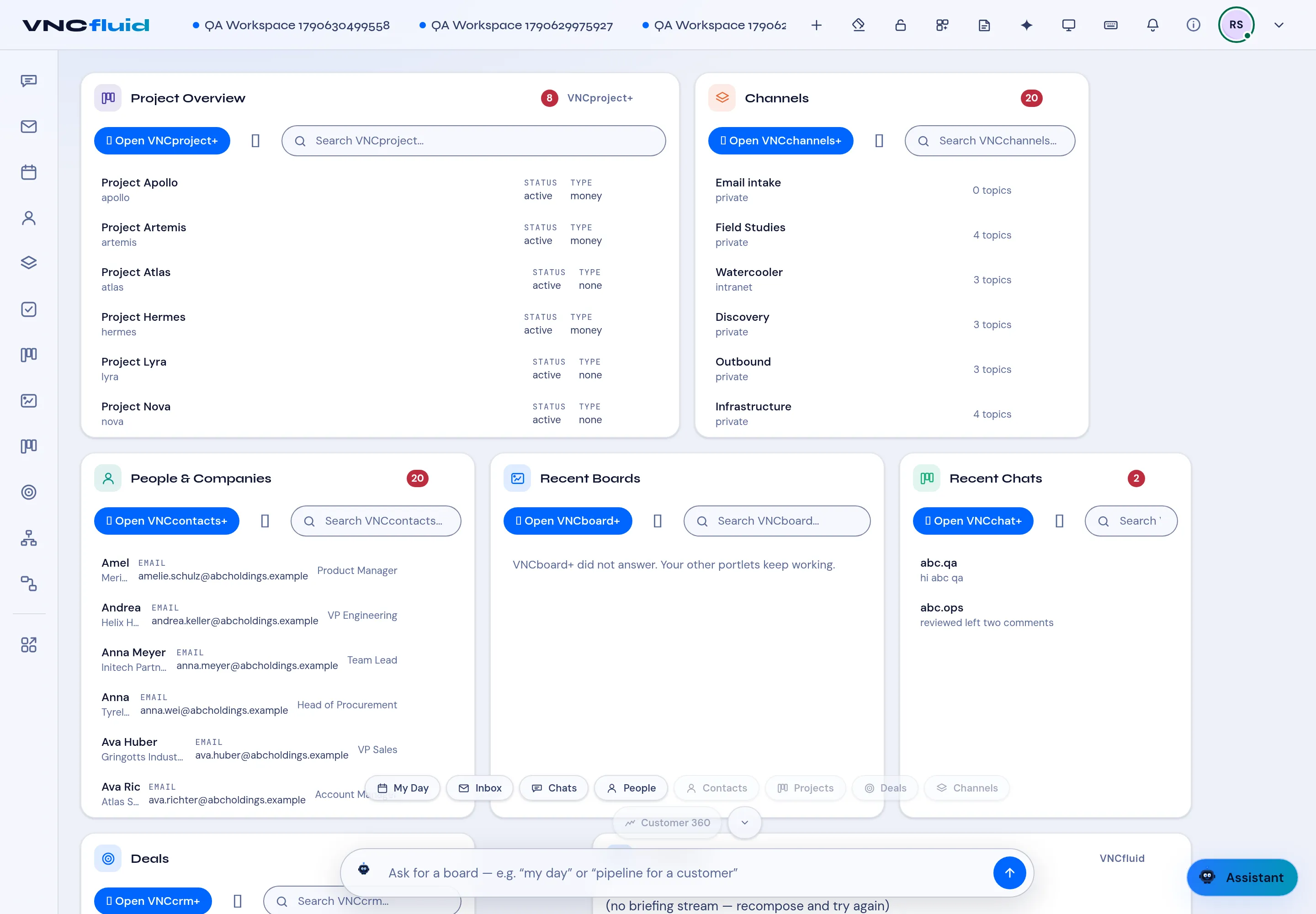Switch to QA Workspace 1790630499558 tab
Screen dimensions: 1316x914
click(x=291, y=25)
